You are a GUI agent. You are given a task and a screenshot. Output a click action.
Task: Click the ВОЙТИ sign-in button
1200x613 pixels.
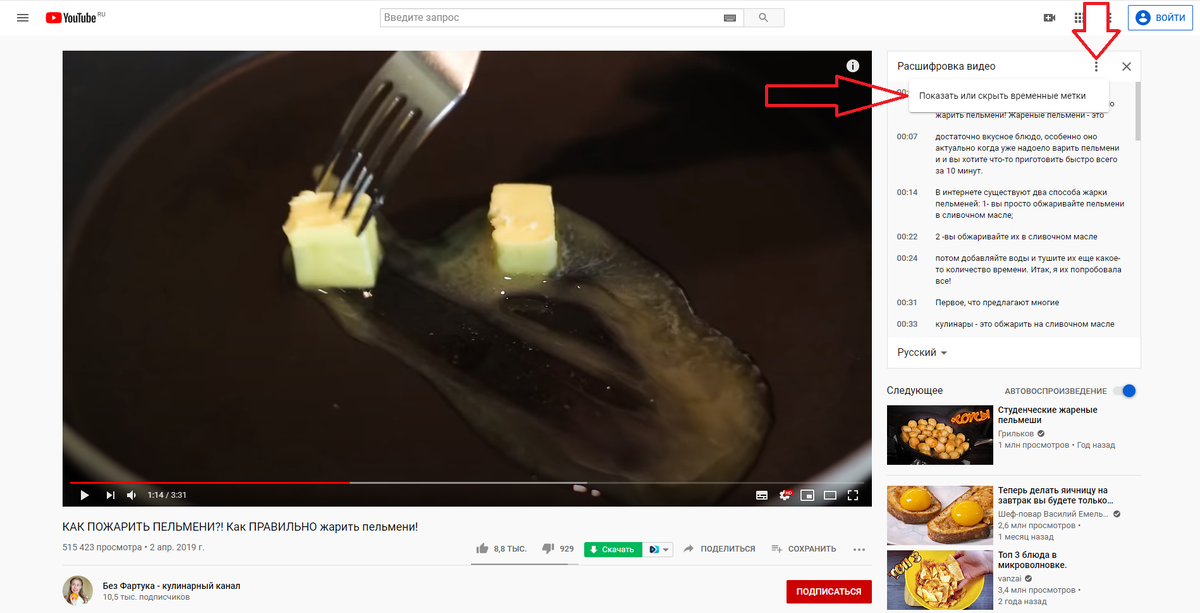1159,18
